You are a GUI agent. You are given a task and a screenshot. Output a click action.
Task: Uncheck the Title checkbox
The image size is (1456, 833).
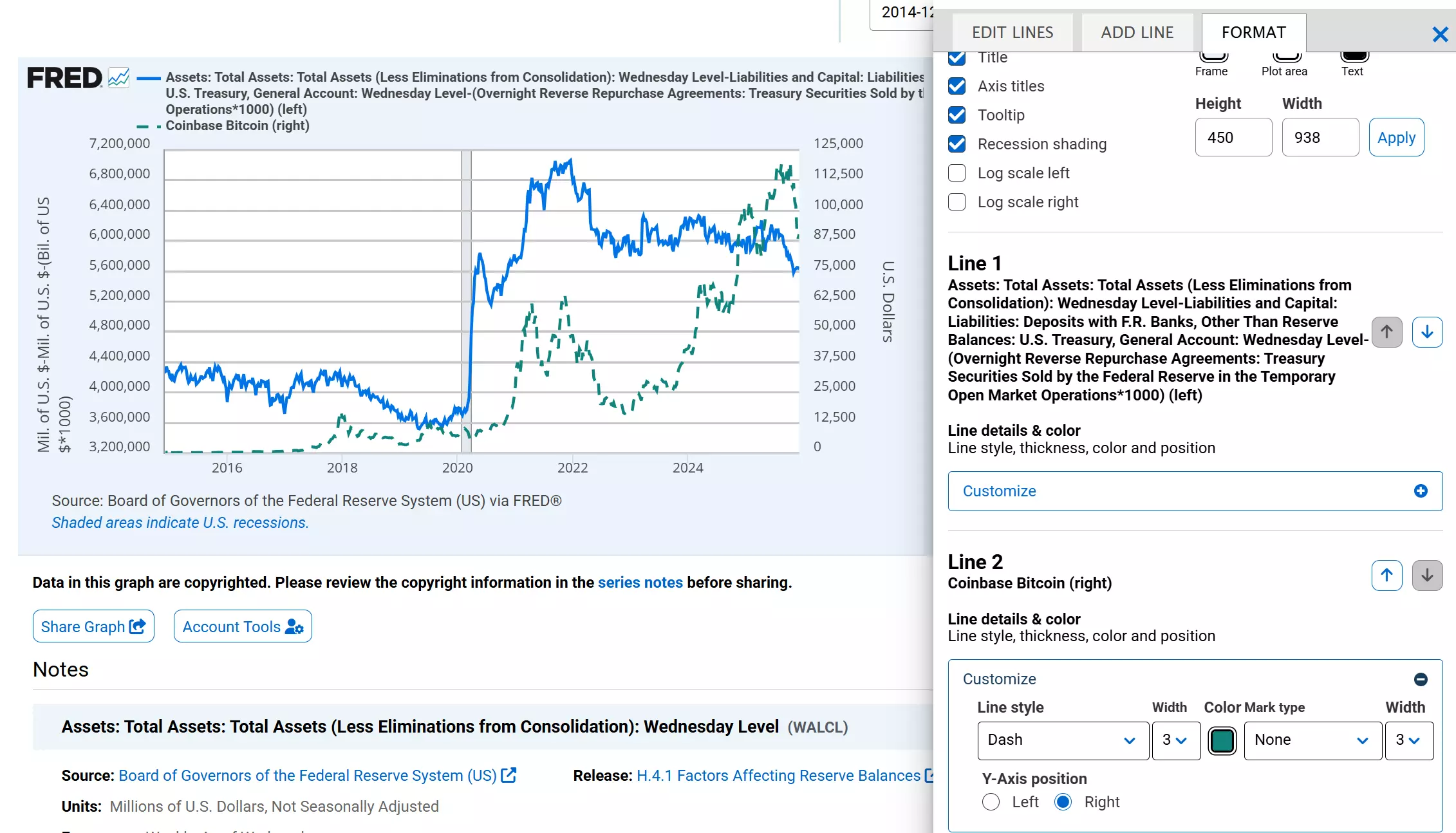pos(957,57)
